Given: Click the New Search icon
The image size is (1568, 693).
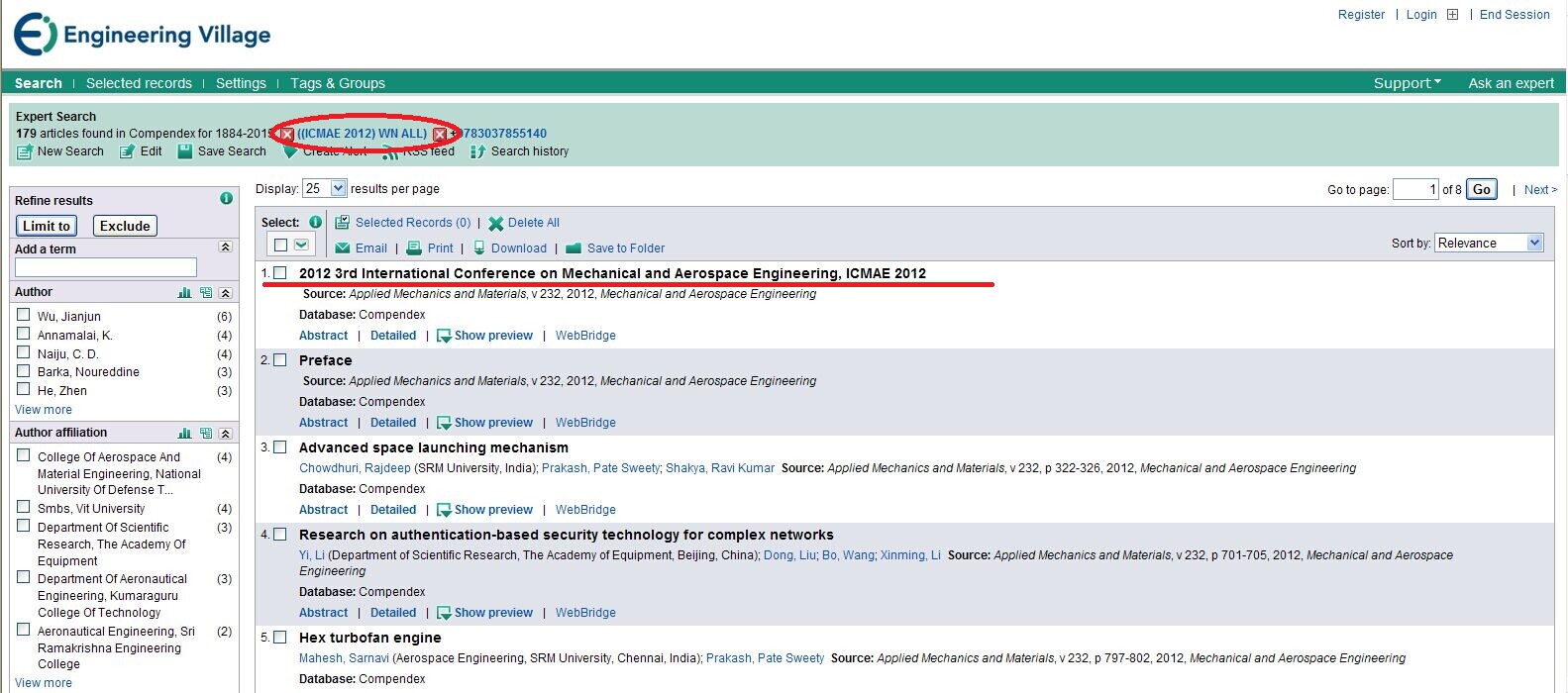Looking at the screenshot, I should (25, 151).
